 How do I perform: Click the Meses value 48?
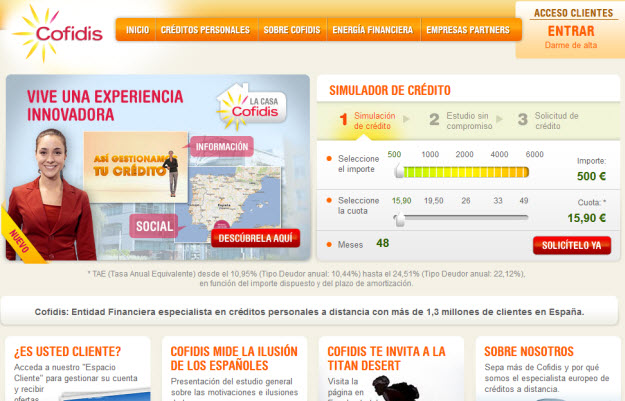(382, 243)
